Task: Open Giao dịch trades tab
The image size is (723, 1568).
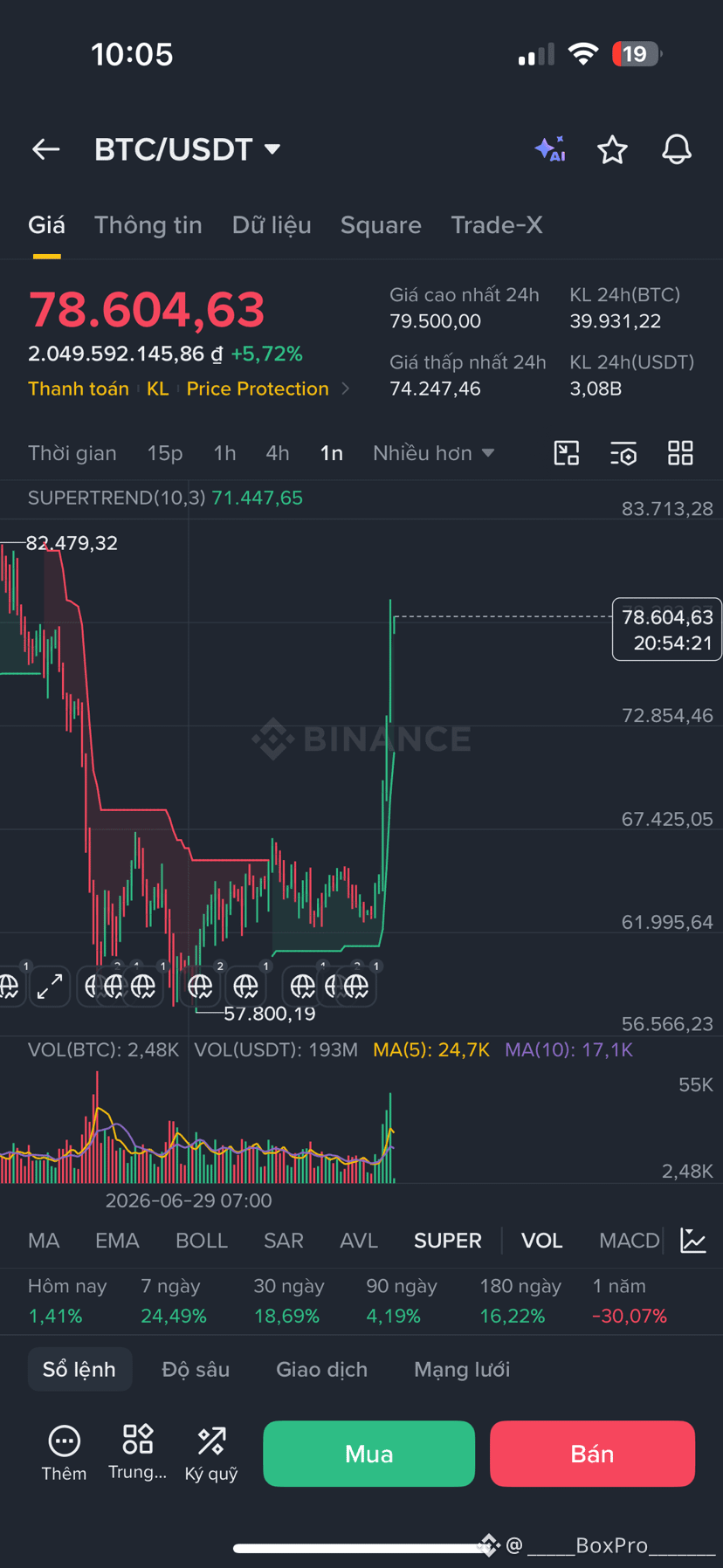Action: 321,1369
